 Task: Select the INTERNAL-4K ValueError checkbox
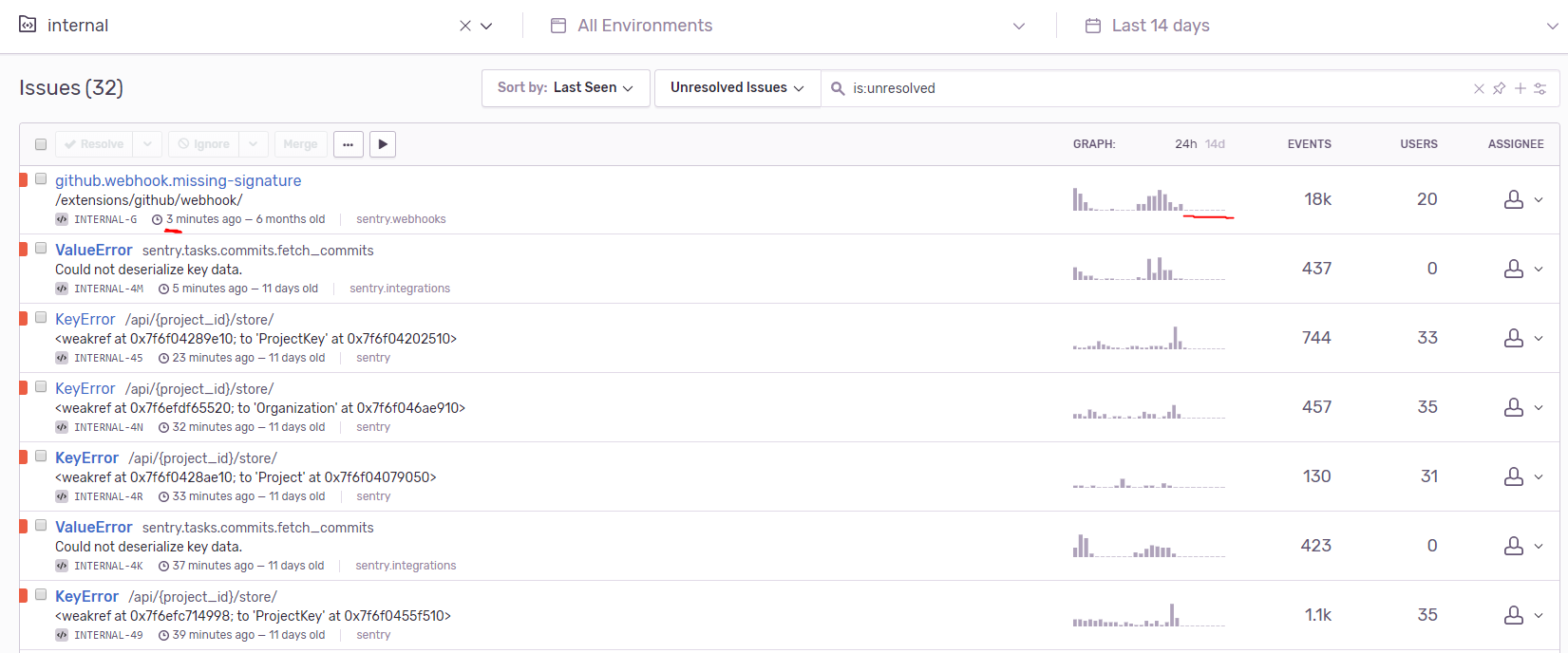[x=41, y=525]
